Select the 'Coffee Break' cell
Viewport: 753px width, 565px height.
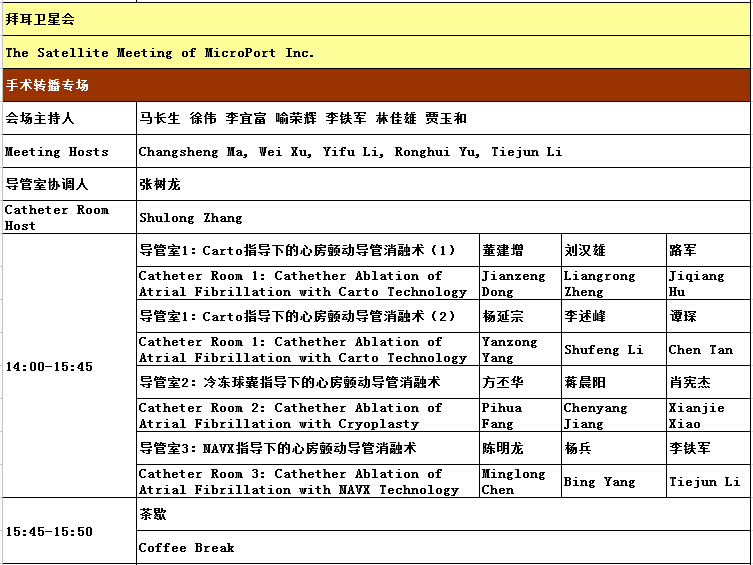[x=443, y=547]
